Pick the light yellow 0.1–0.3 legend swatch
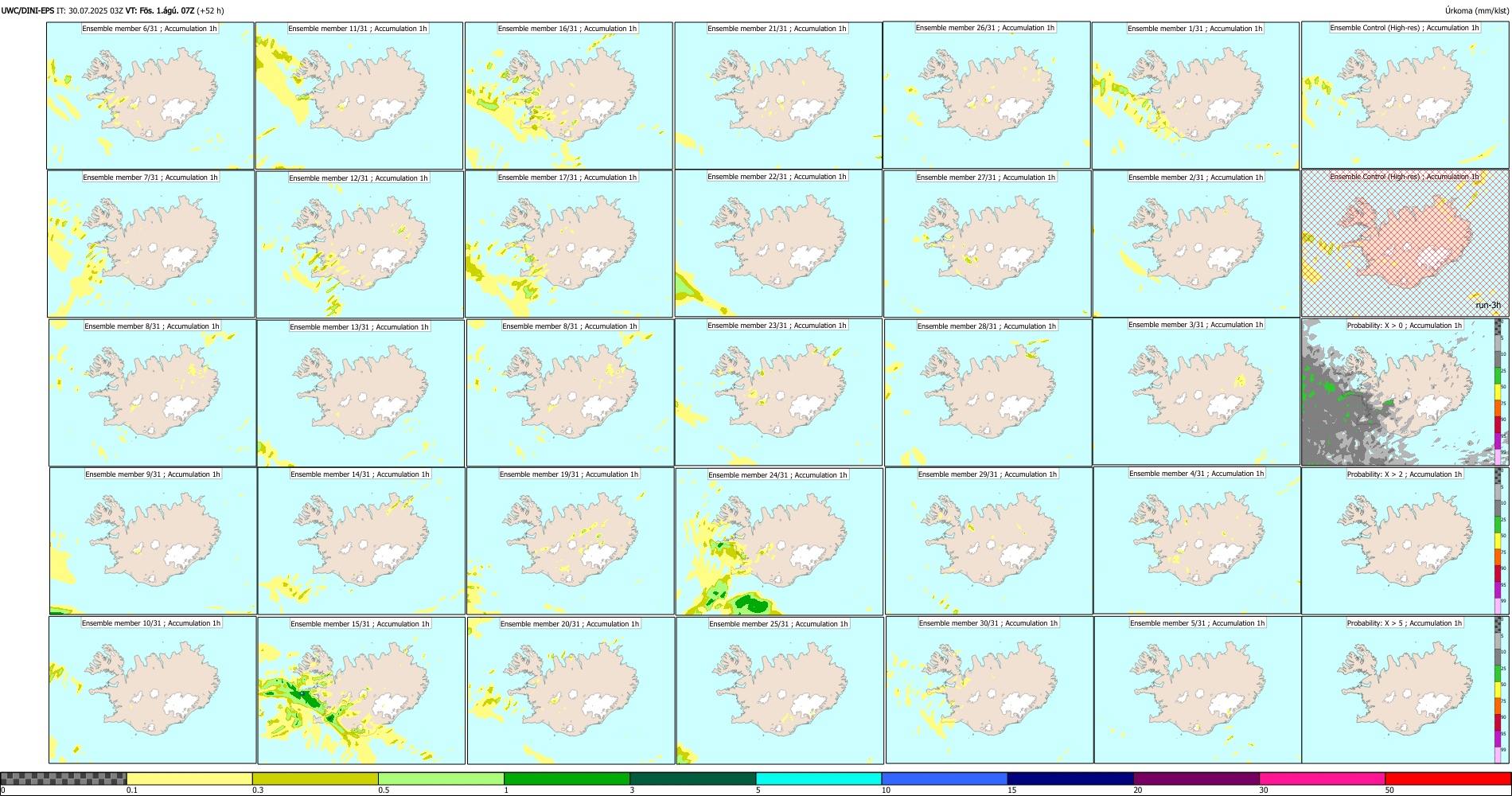This screenshot has width=1512, height=796. click(189, 778)
